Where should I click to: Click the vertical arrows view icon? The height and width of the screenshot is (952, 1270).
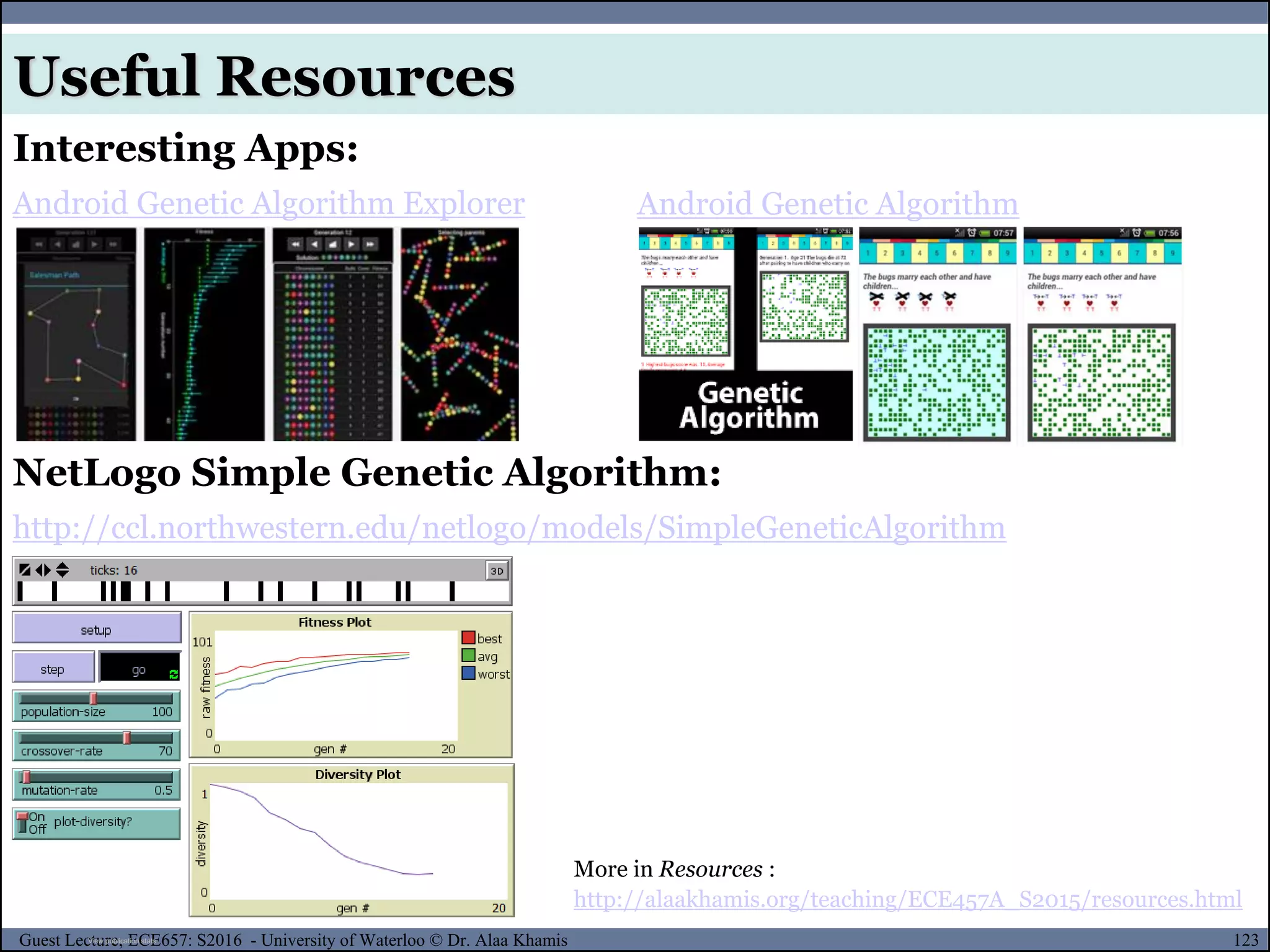[62, 570]
